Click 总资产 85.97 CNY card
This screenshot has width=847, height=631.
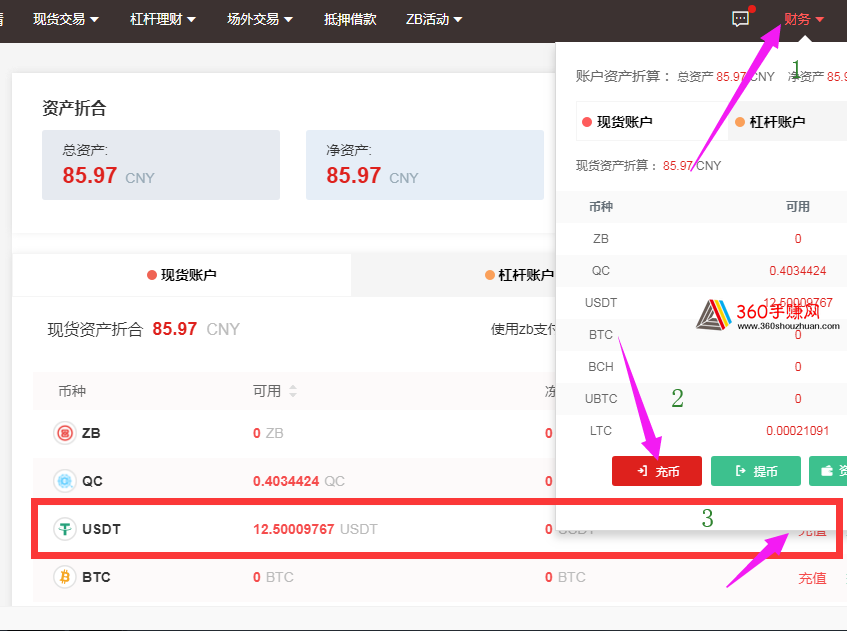pos(161,165)
